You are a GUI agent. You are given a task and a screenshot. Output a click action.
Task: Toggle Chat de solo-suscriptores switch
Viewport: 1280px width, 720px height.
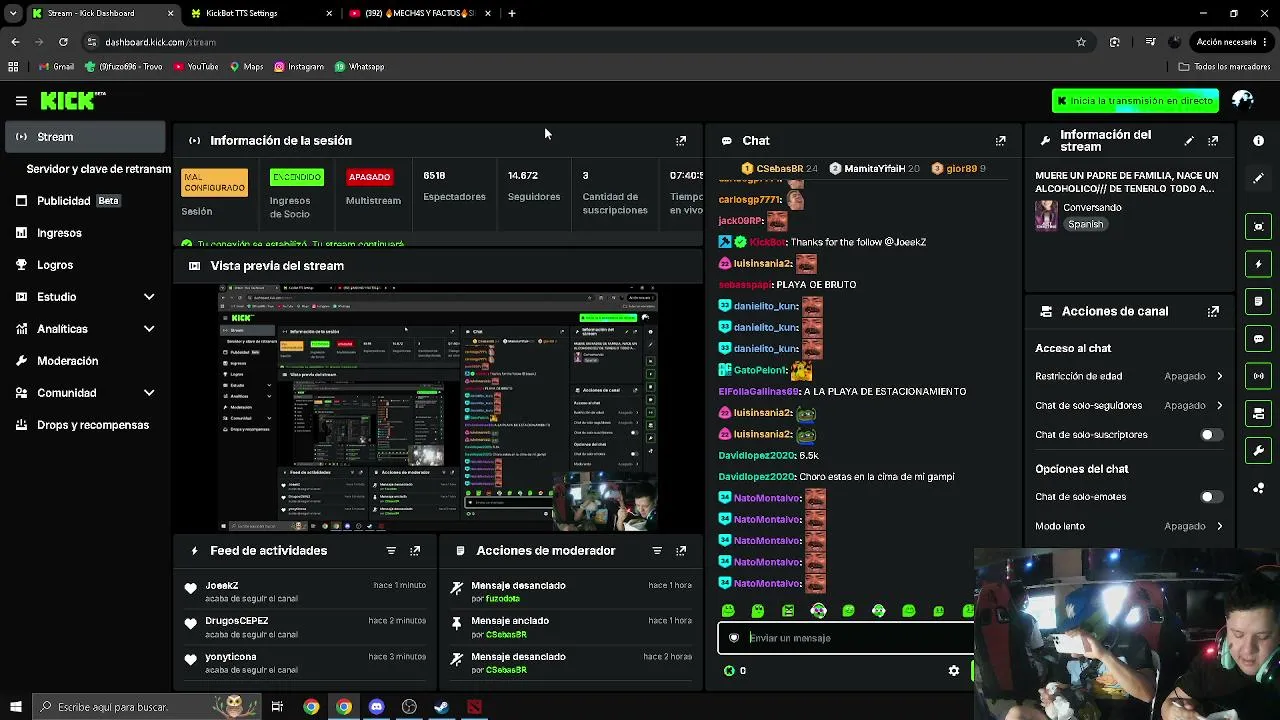pos(1210,435)
